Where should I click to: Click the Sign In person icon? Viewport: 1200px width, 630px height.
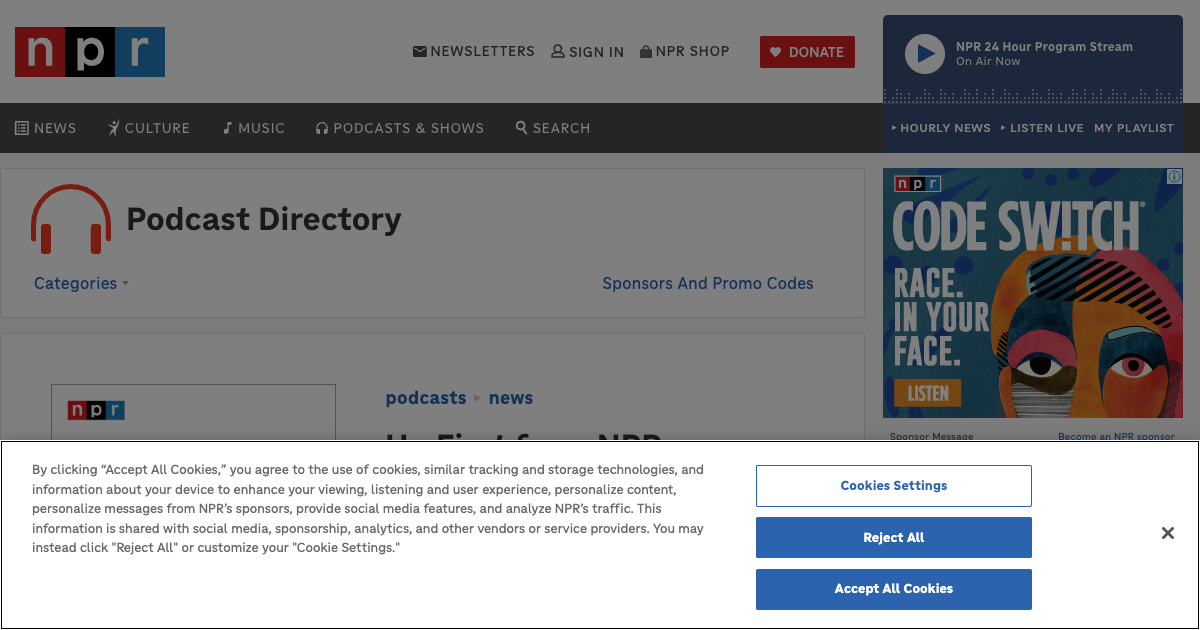coord(558,51)
